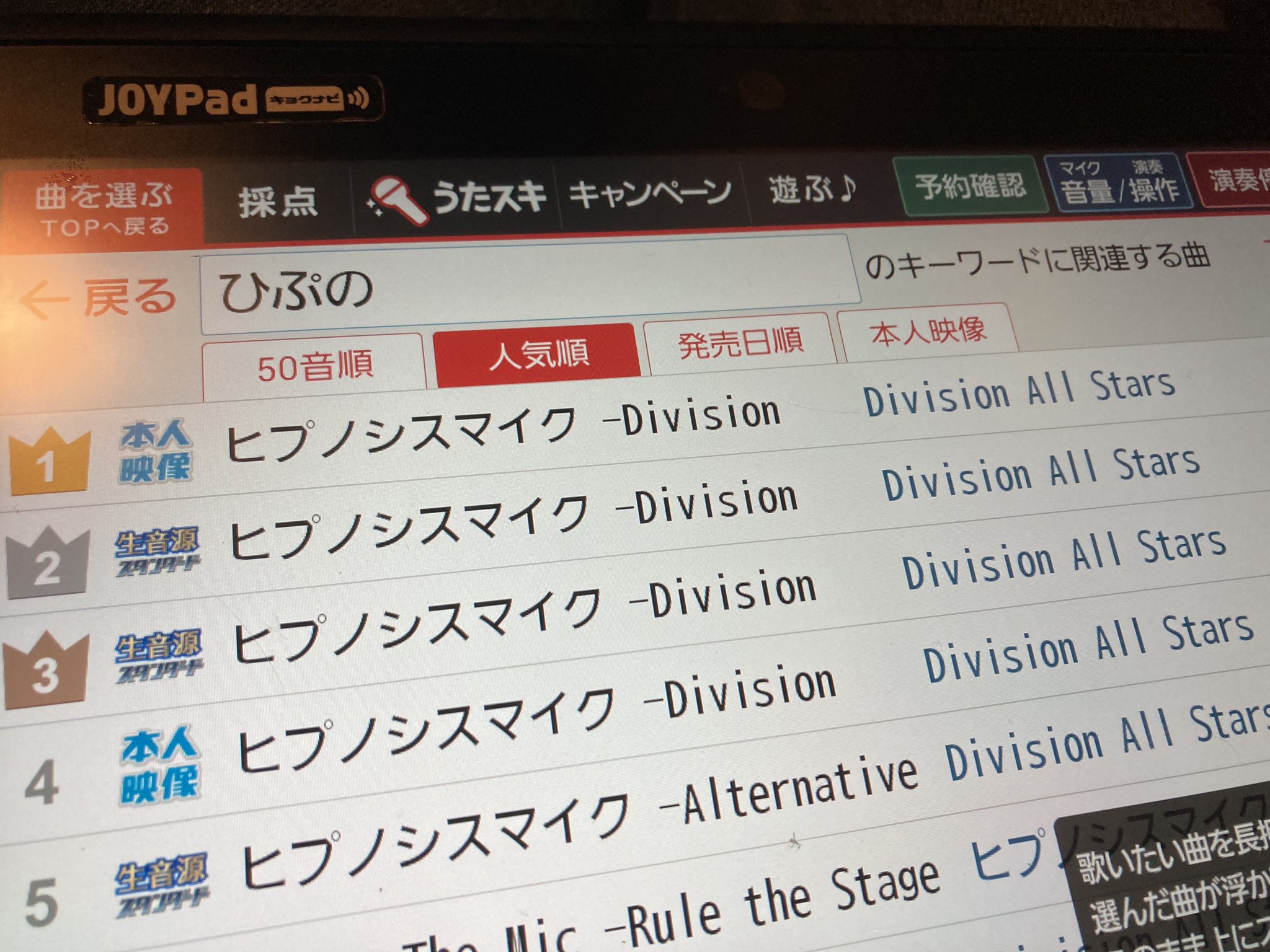The image size is (1270, 952).
Task: Select rank 2 song ヒプノシスマイク -Division
Action: (x=513, y=521)
